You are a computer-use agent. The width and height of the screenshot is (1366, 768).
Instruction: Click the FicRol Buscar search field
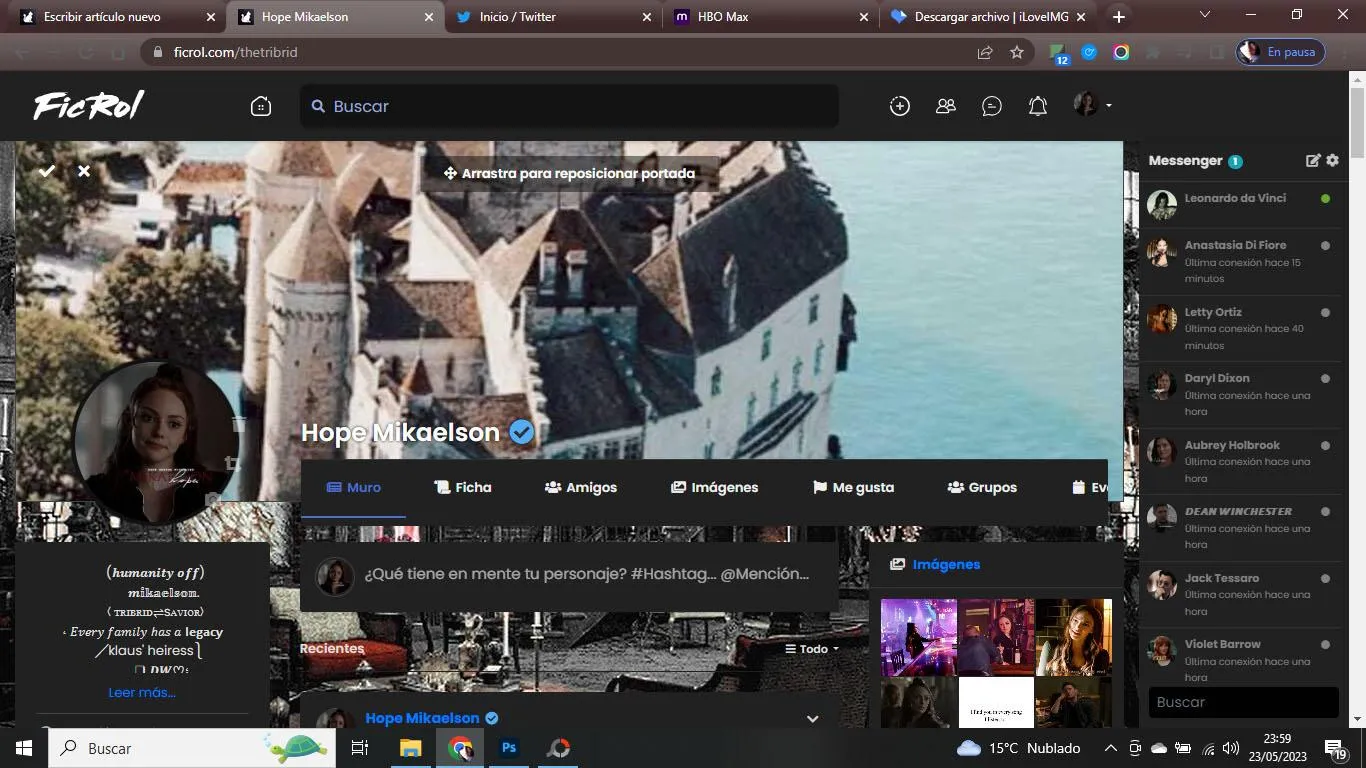[569, 106]
